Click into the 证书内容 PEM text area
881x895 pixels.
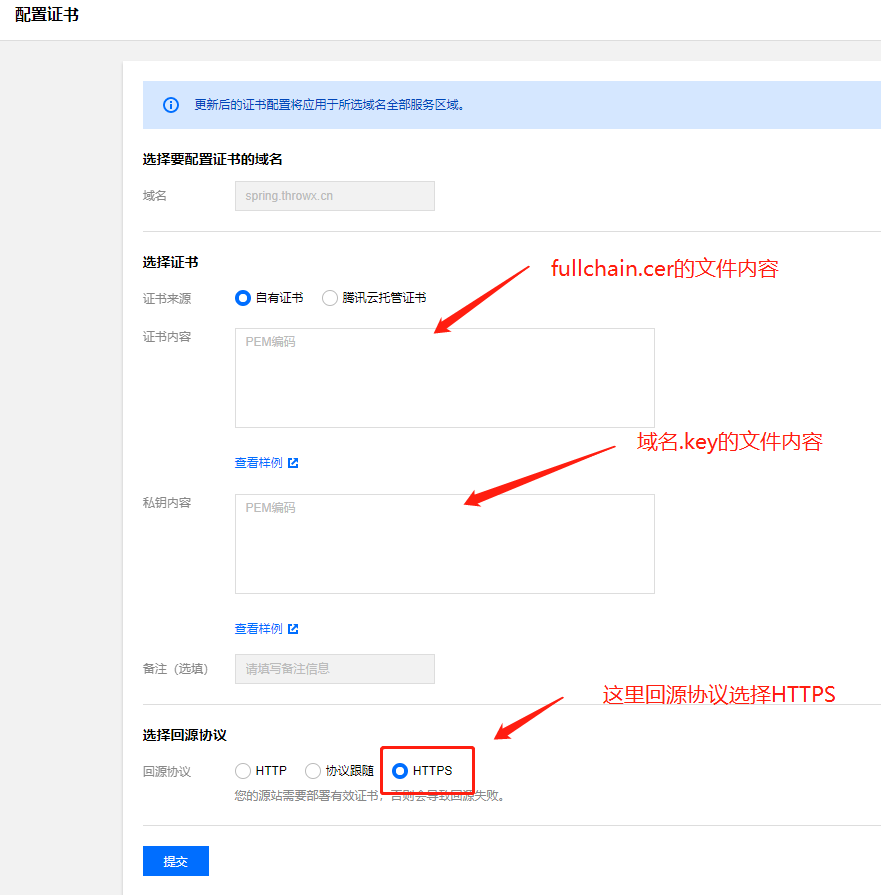point(444,378)
